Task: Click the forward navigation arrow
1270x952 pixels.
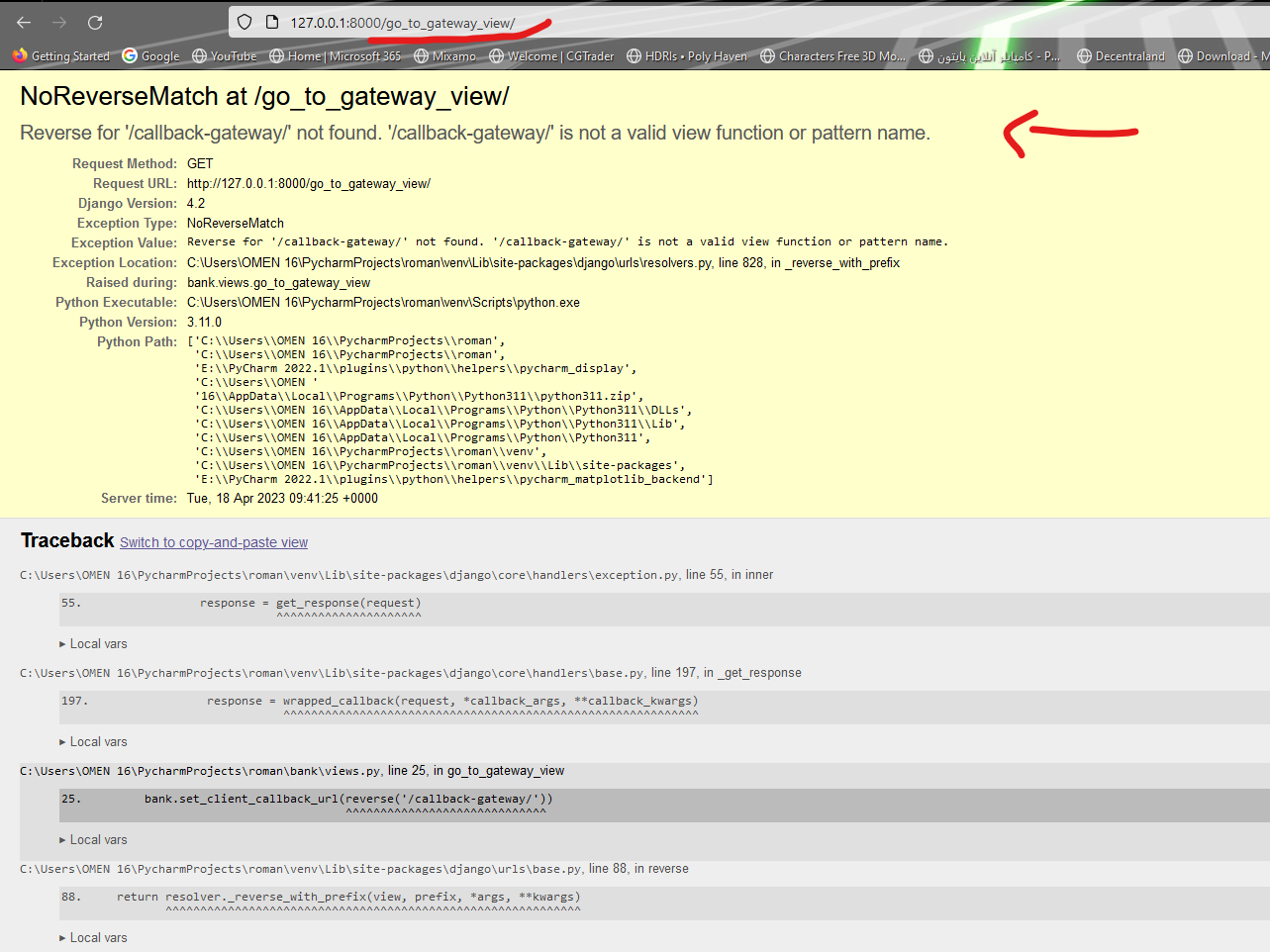Action: [59, 22]
